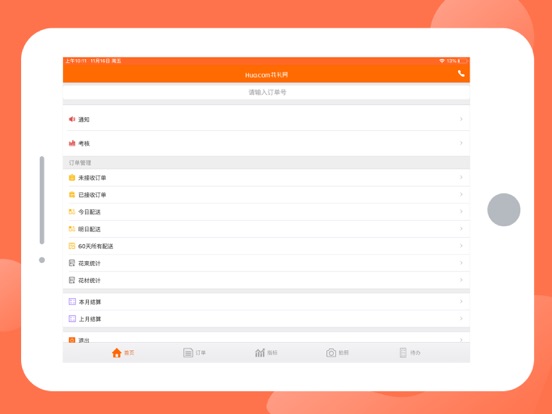Click the calendar icon beside 60天所有配送

pos(72,246)
